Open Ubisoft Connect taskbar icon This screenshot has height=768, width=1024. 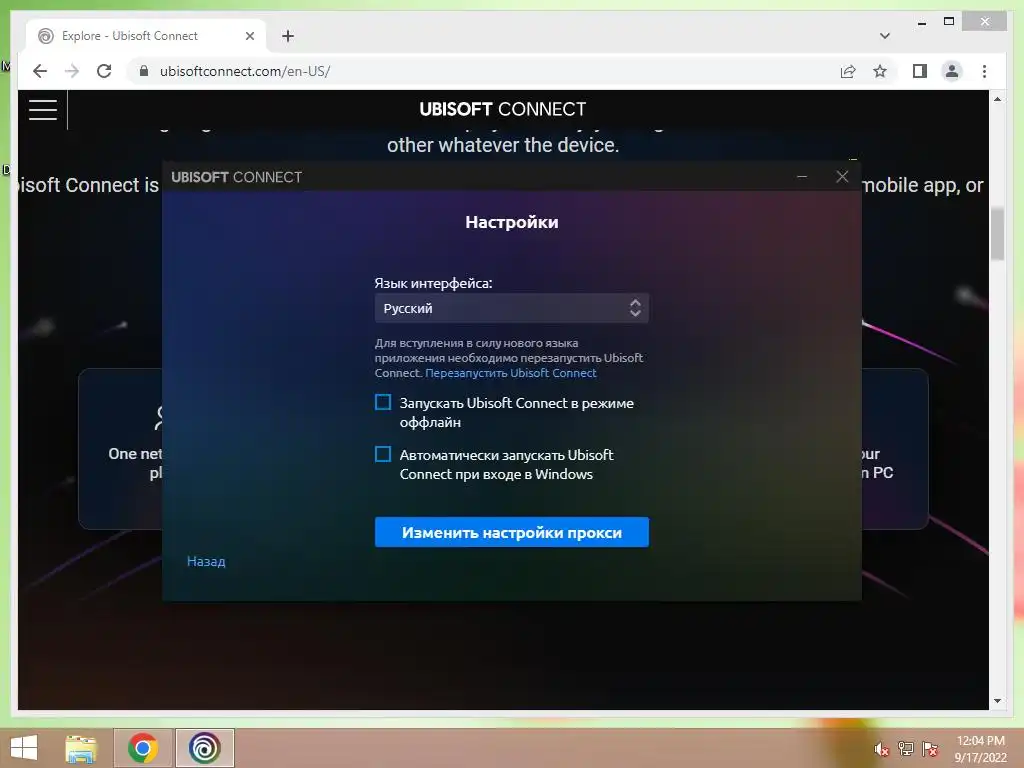204,748
